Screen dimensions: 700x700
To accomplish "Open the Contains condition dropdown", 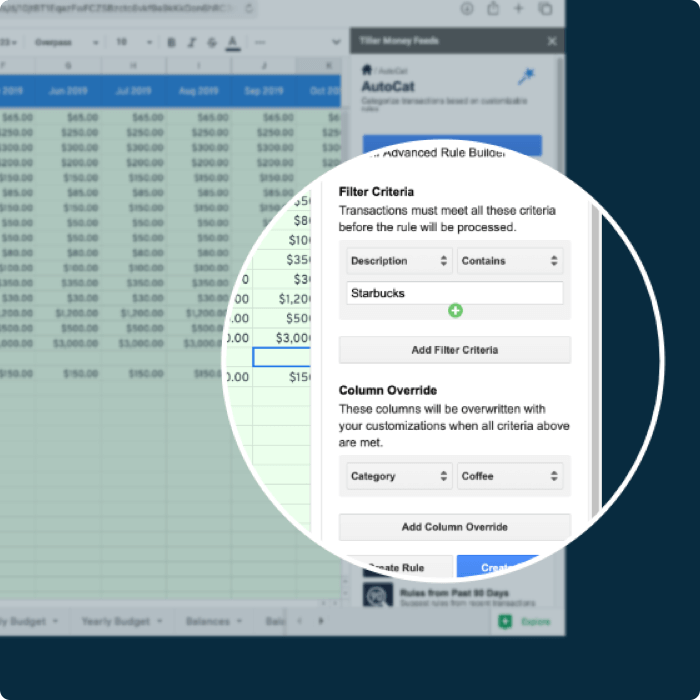I will click(510, 261).
